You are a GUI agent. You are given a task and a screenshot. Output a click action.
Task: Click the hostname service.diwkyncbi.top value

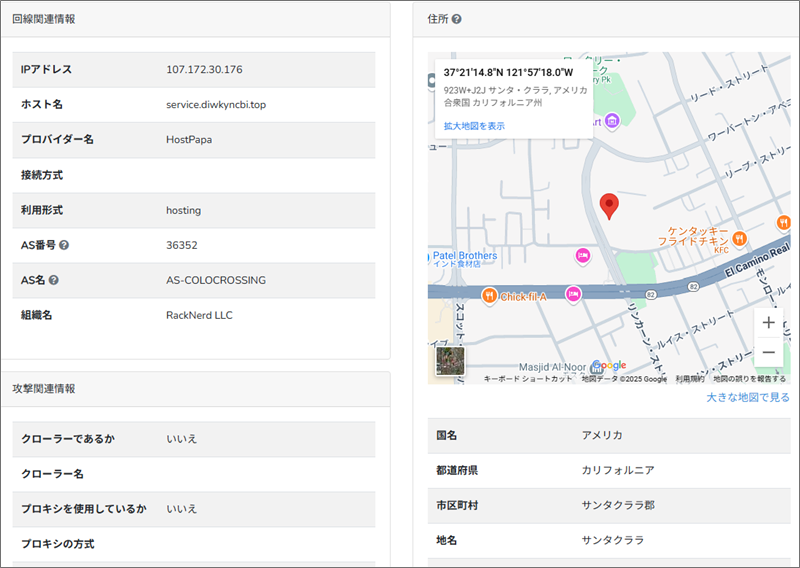pyautogui.click(x=216, y=104)
